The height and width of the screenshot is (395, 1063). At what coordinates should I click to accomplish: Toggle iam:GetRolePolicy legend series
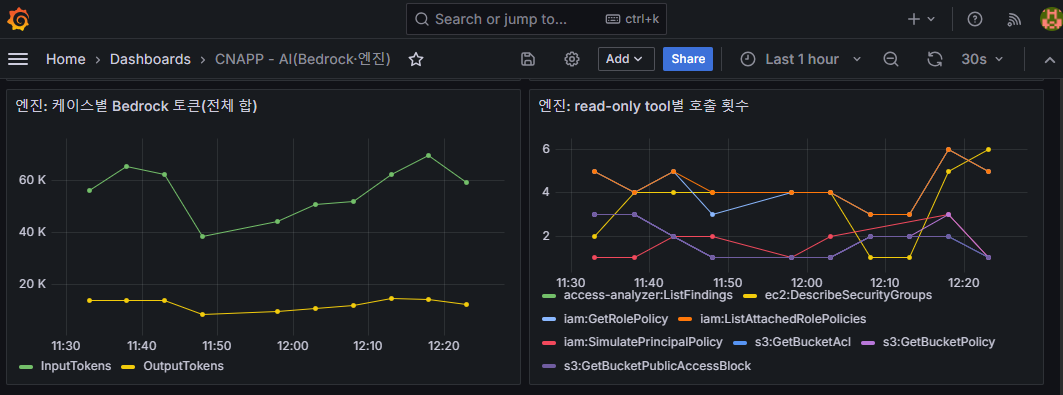(x=616, y=319)
